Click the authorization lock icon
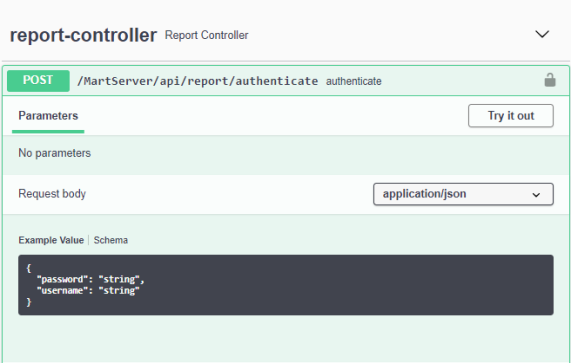571x363 pixels. [550, 80]
